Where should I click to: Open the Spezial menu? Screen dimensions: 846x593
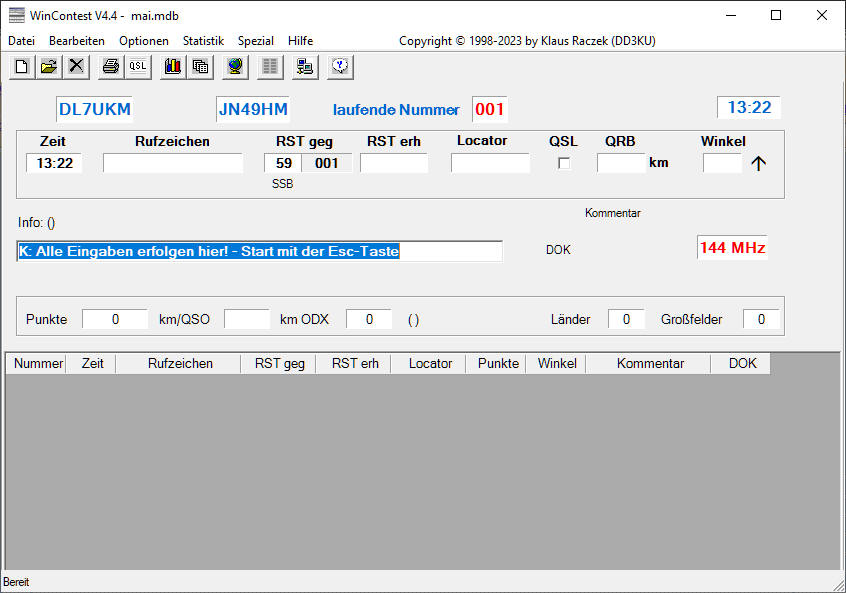coord(256,41)
